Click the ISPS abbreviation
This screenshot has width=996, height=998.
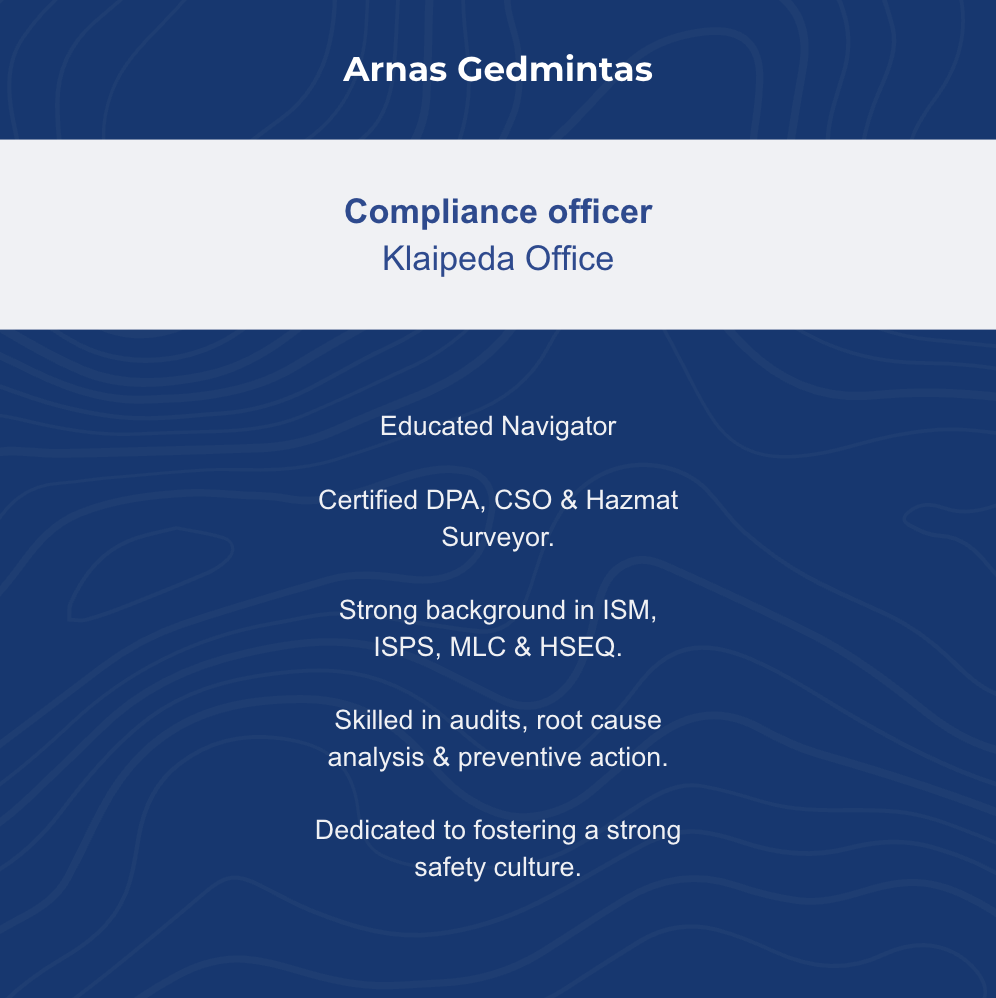point(406,647)
